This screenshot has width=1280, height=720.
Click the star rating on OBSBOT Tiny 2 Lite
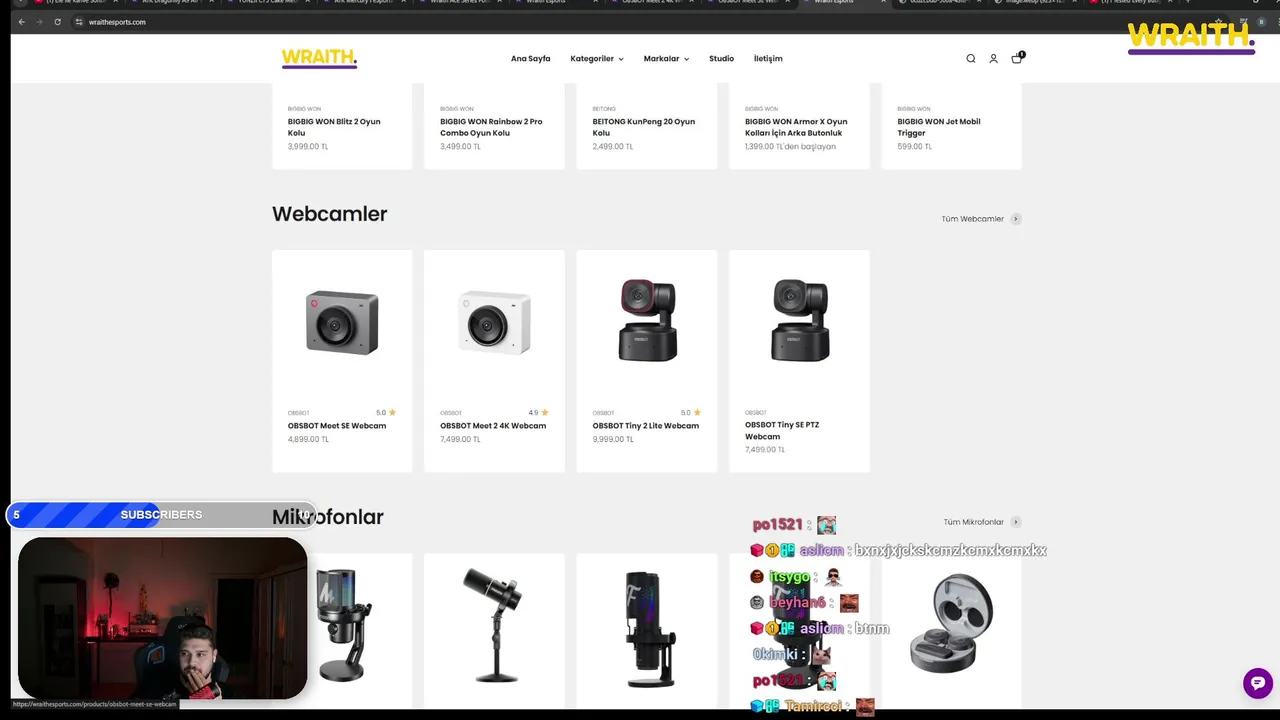pyautogui.click(x=691, y=412)
